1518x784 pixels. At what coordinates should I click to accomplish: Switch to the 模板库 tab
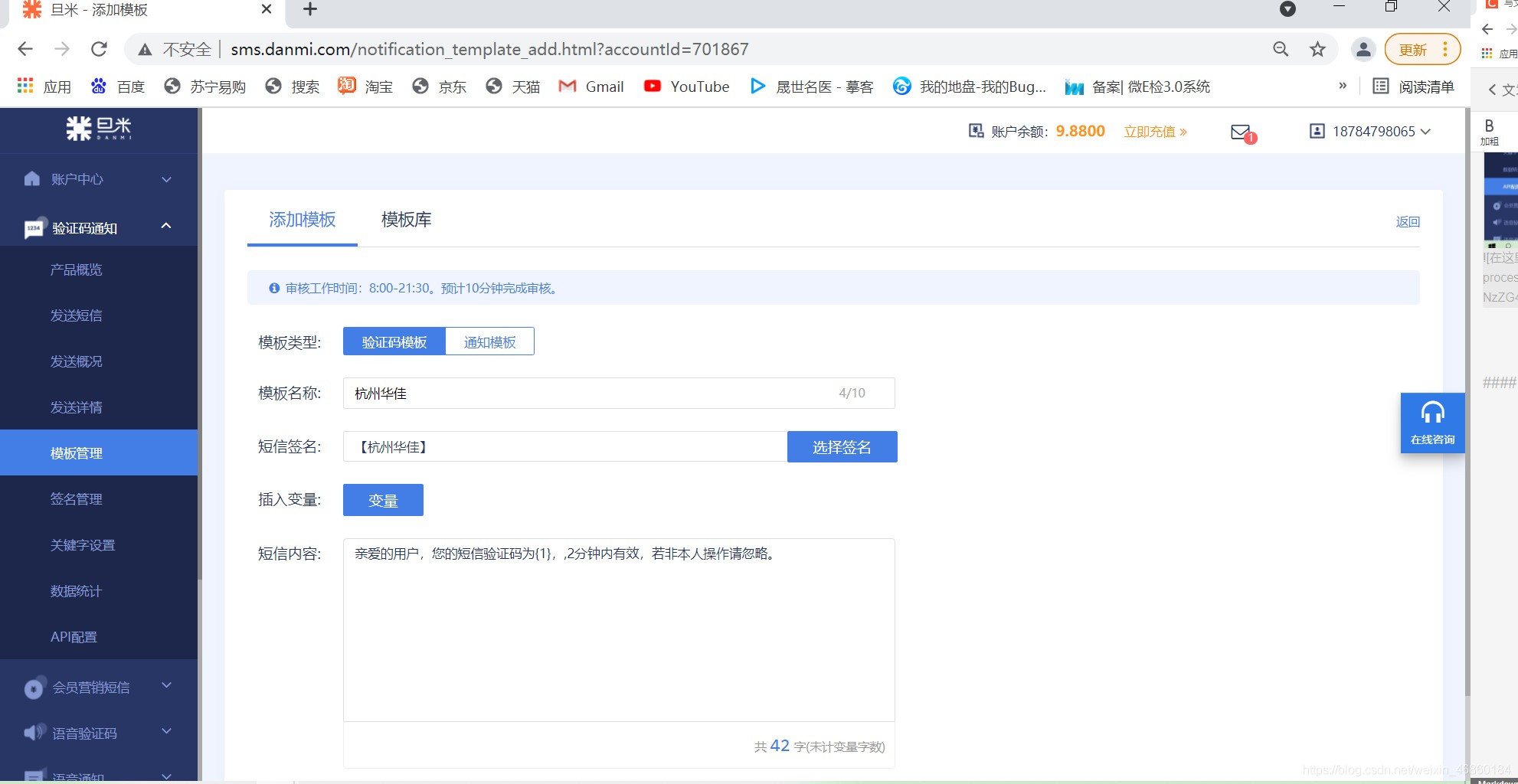point(407,220)
